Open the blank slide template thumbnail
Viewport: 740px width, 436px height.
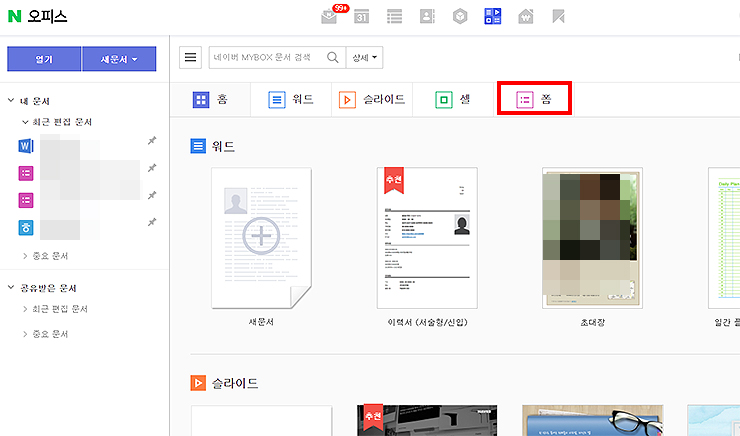tap(261, 420)
